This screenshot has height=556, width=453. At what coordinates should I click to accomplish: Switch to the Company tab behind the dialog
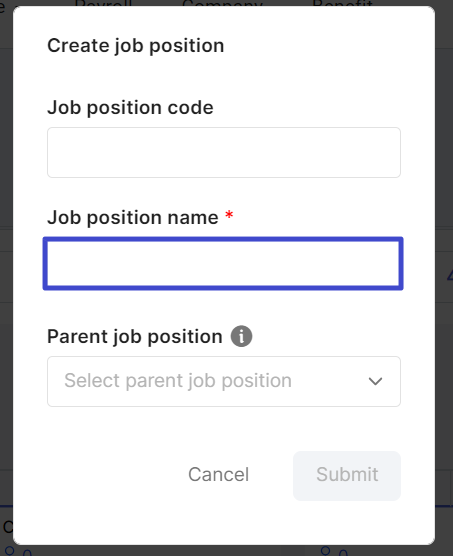(x=222, y=4)
